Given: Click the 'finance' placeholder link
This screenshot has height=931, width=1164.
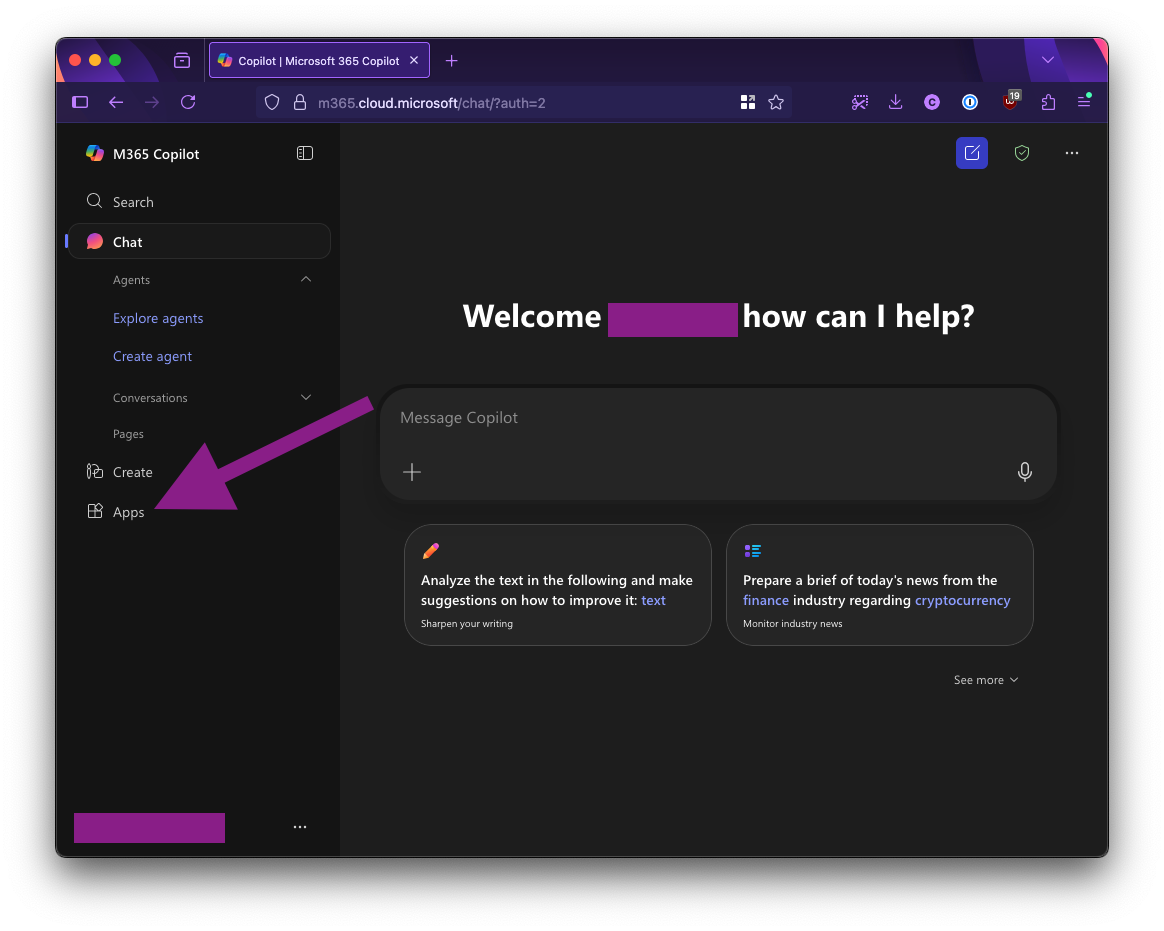Looking at the screenshot, I should click(766, 601).
